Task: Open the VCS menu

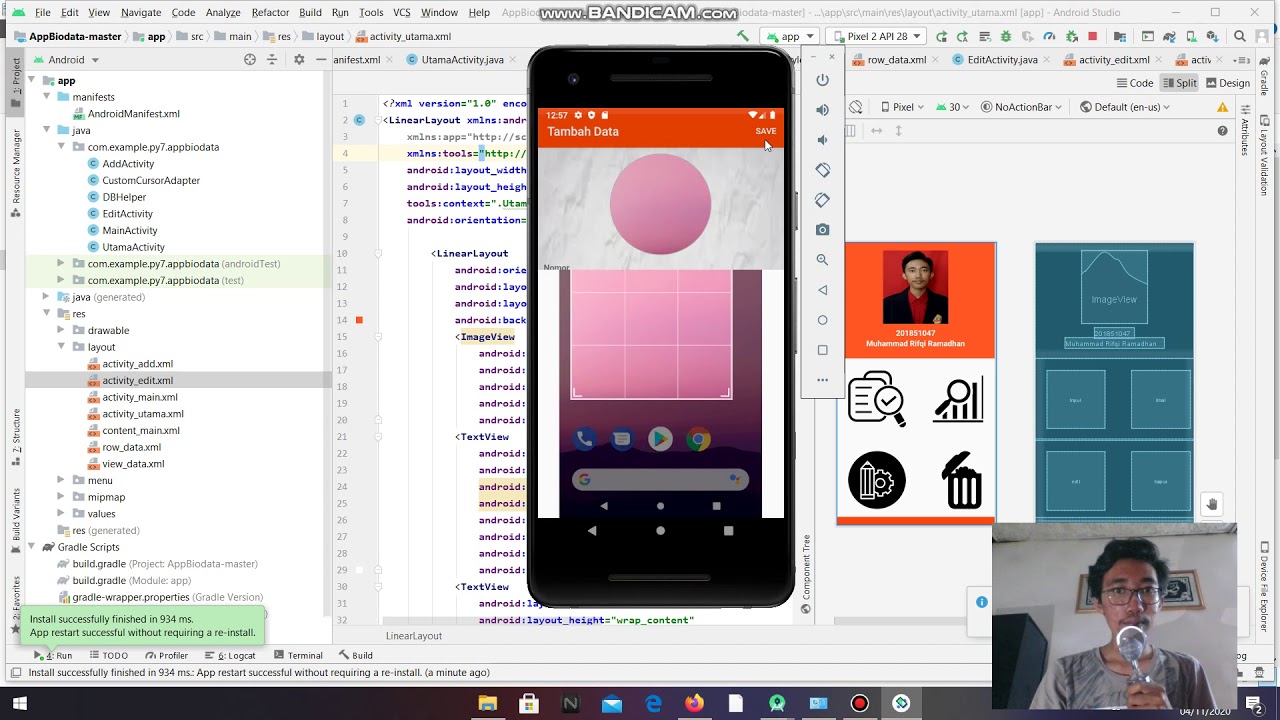Action: point(402,12)
